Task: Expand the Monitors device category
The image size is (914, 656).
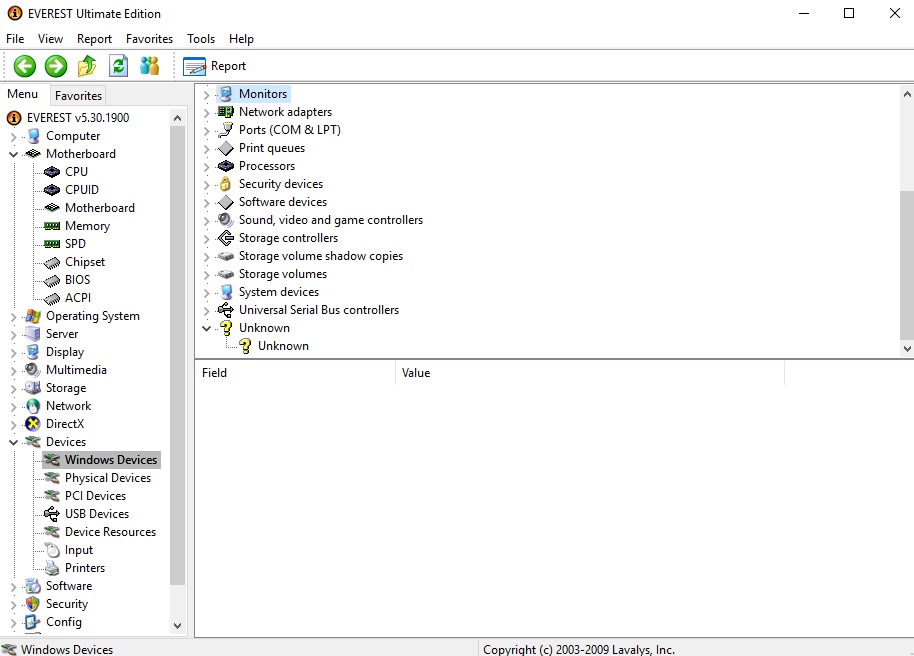Action: click(x=206, y=94)
